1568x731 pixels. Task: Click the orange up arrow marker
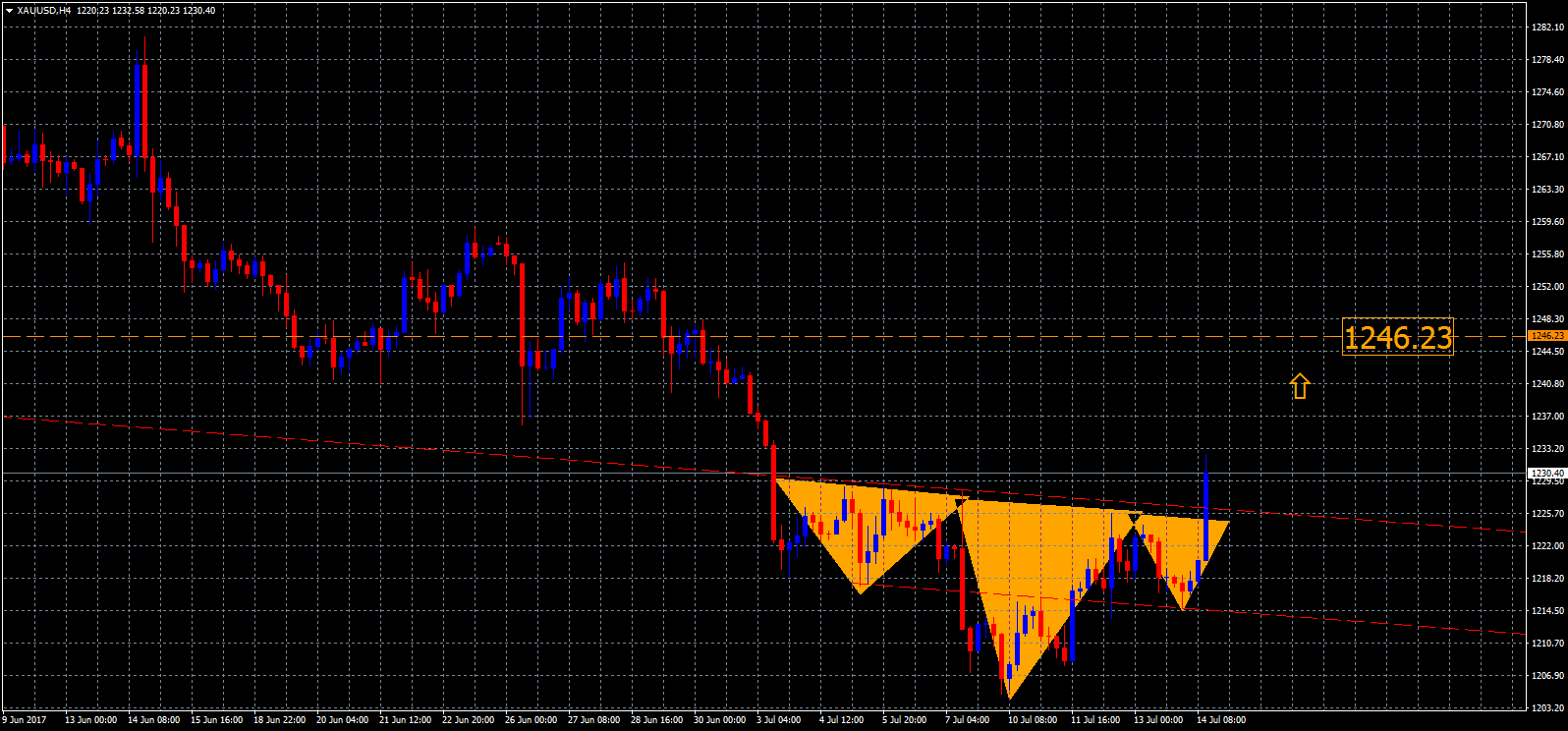pos(1300,386)
